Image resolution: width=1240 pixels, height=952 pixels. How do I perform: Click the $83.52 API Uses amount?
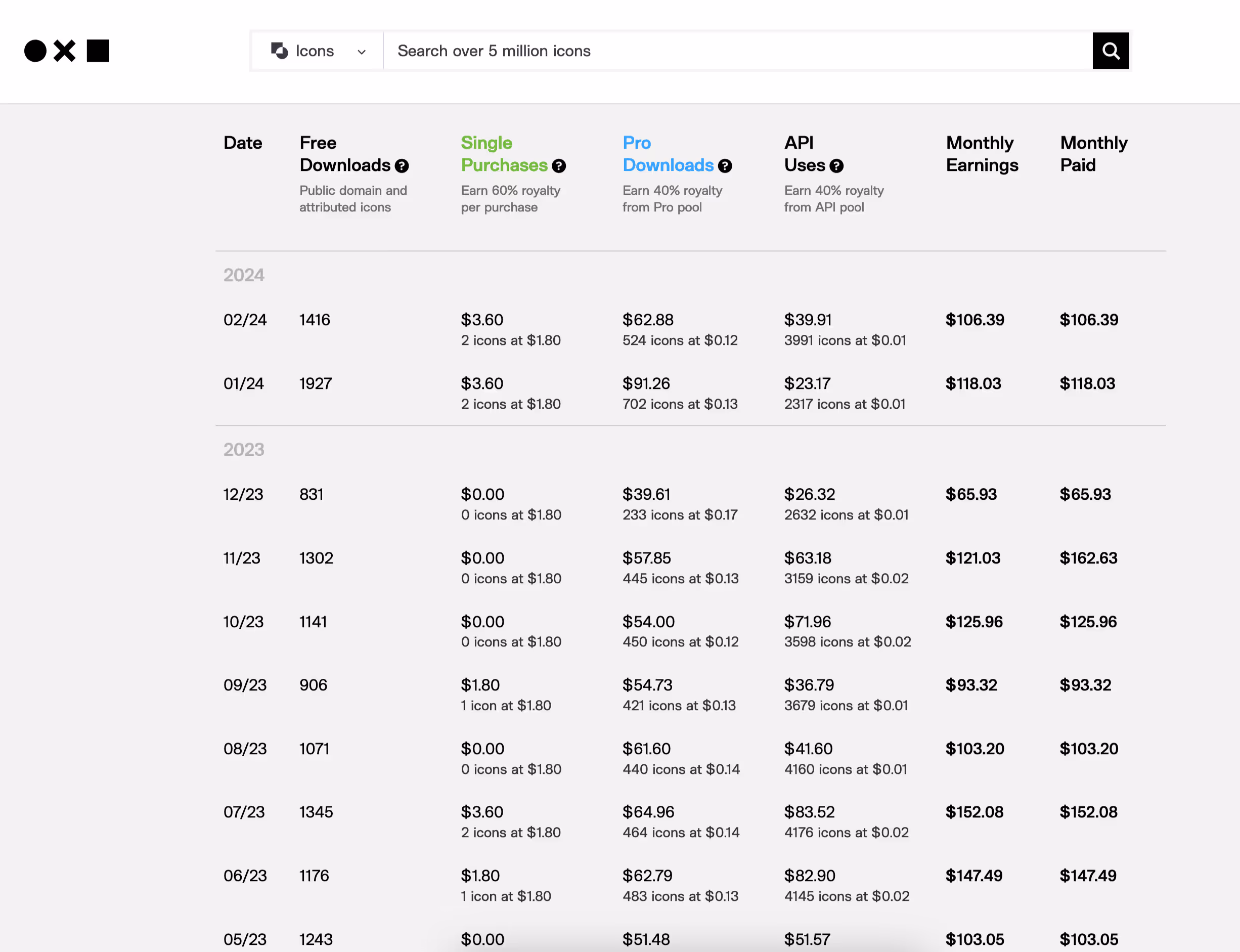(809, 812)
